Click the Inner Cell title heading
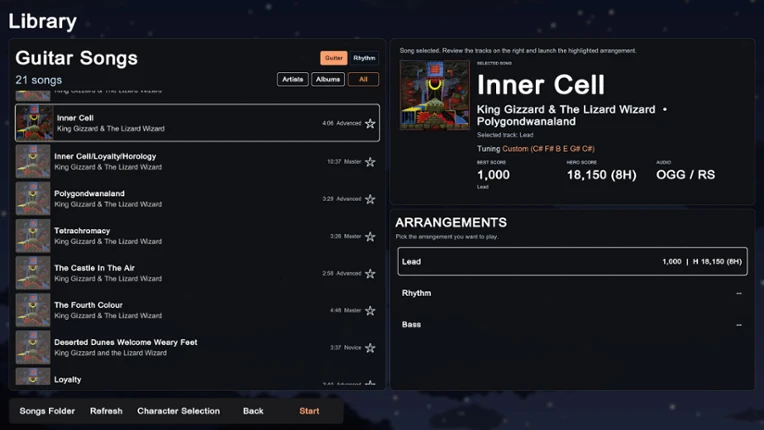 [541, 85]
